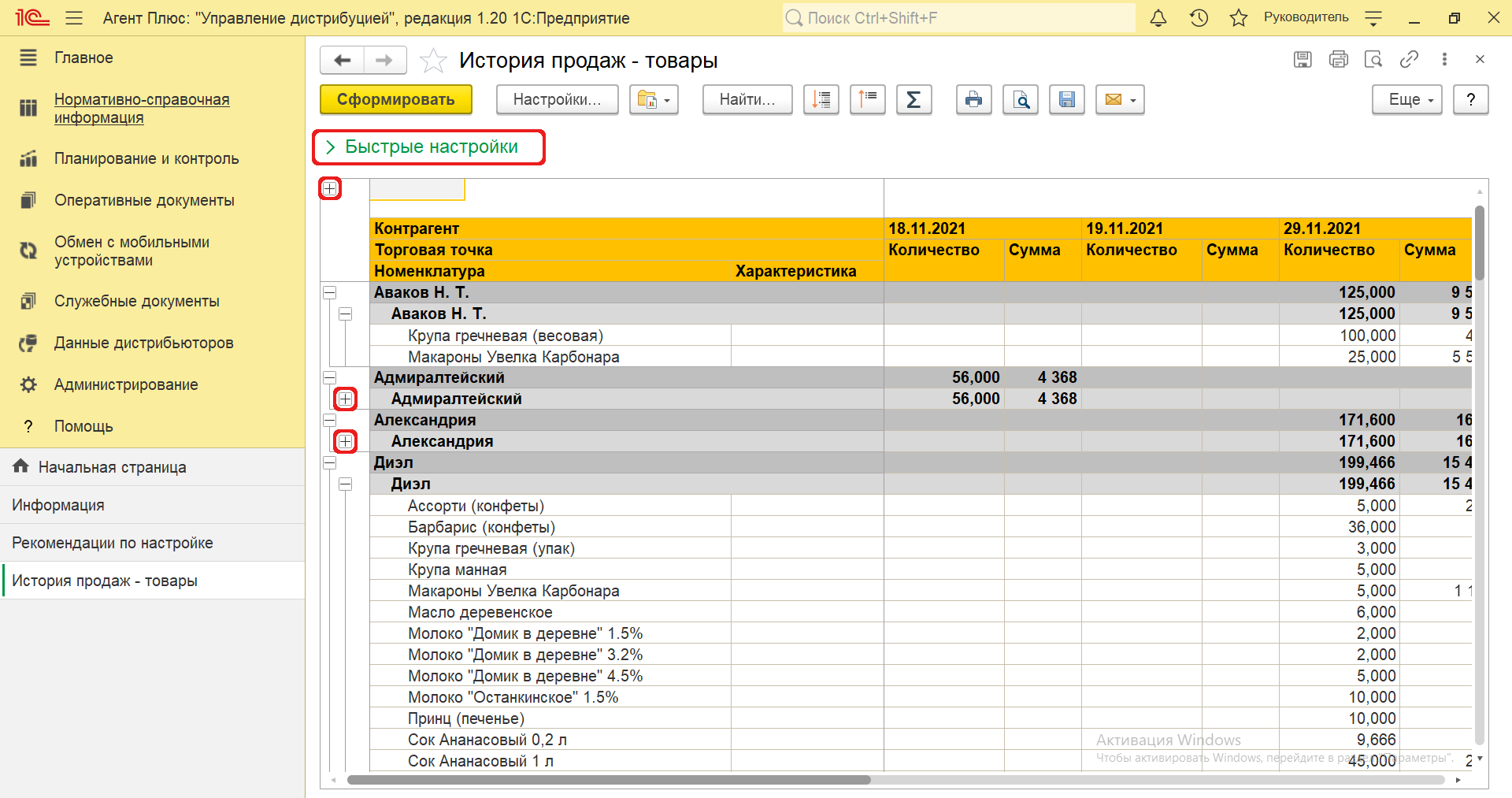
Task: Focus the search field Поиск
Action: click(958, 17)
